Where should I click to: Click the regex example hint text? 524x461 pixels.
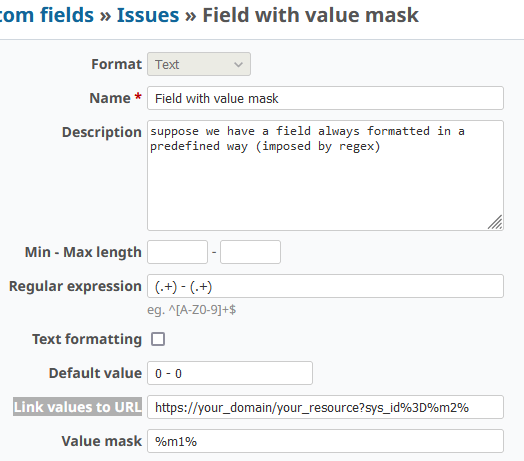point(191,310)
